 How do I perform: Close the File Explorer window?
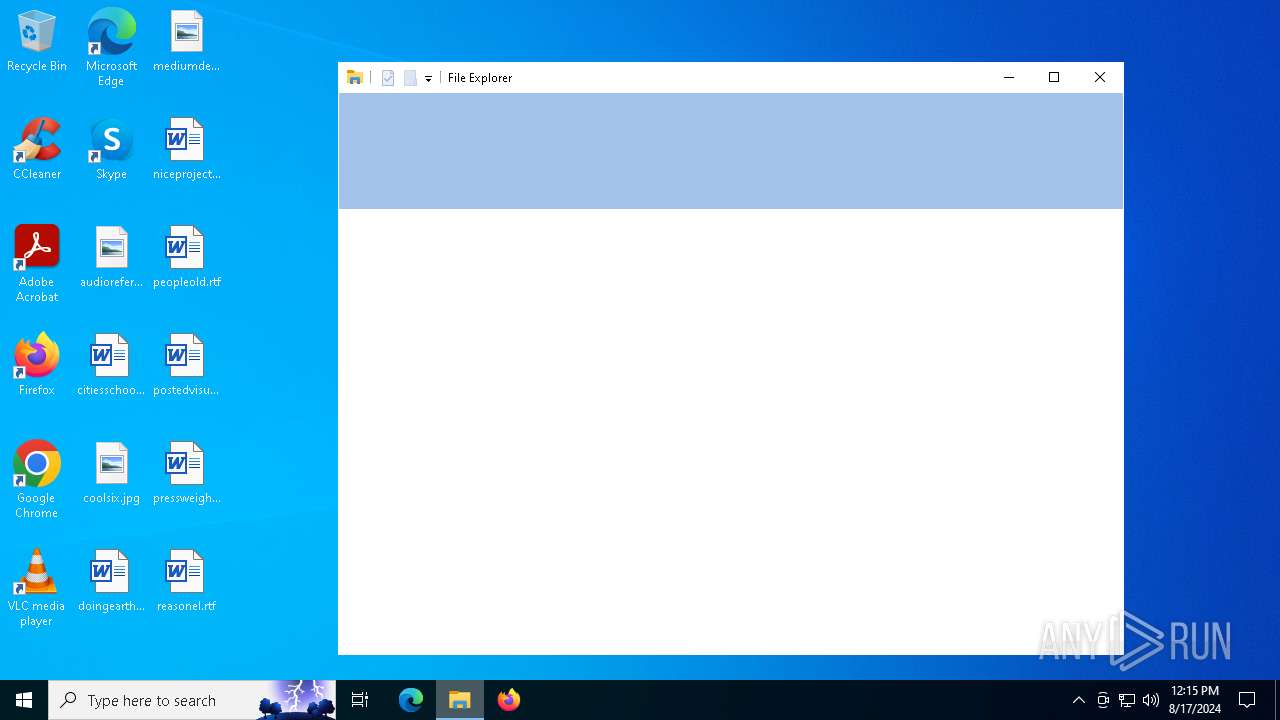(1100, 78)
